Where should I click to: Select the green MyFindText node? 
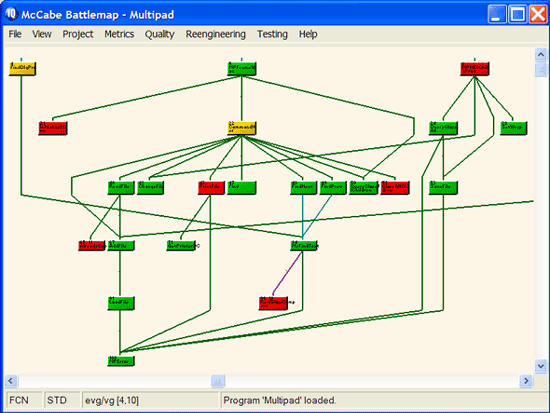(304, 245)
